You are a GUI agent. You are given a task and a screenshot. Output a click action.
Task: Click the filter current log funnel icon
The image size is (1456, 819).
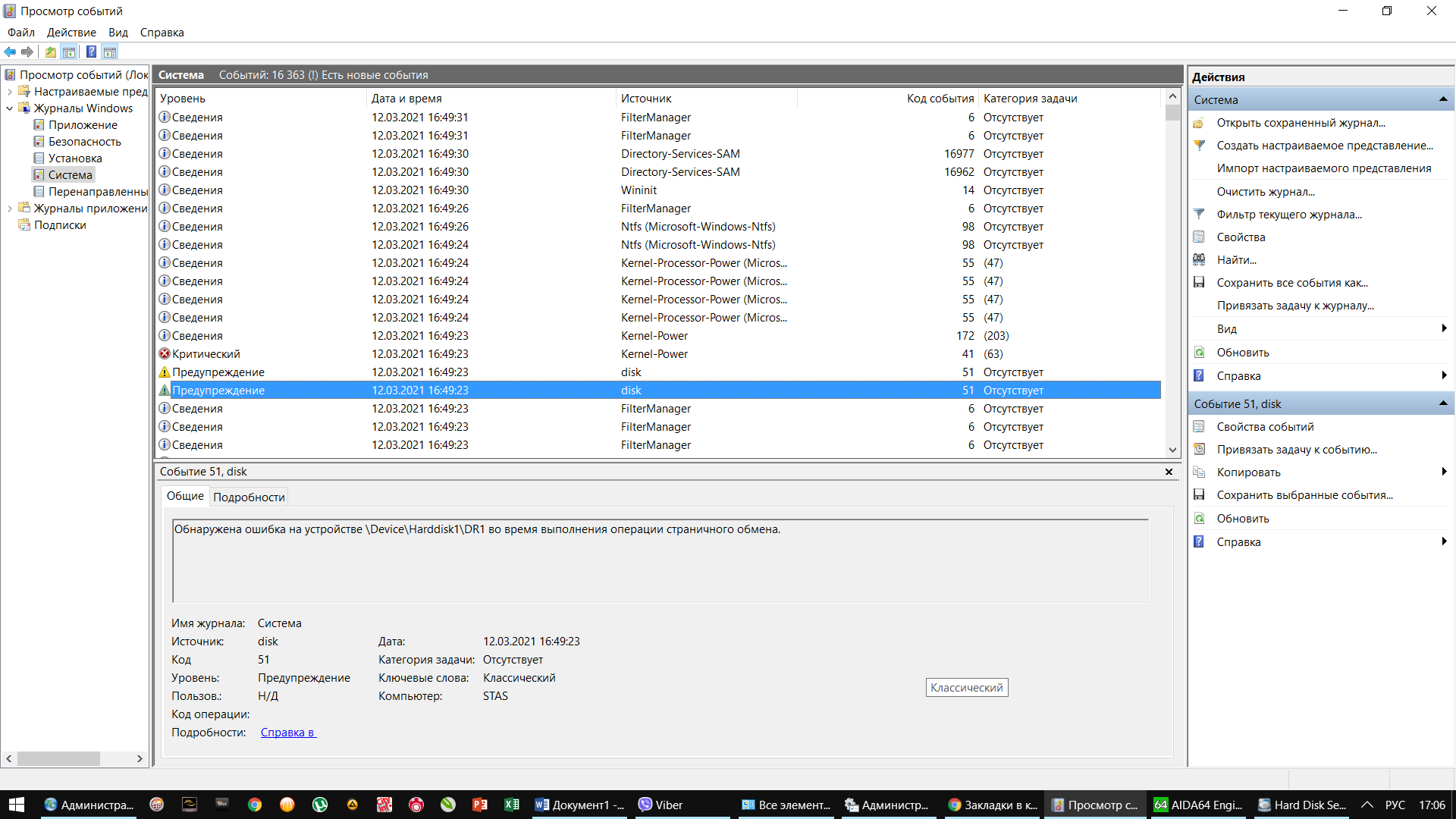tap(1199, 214)
